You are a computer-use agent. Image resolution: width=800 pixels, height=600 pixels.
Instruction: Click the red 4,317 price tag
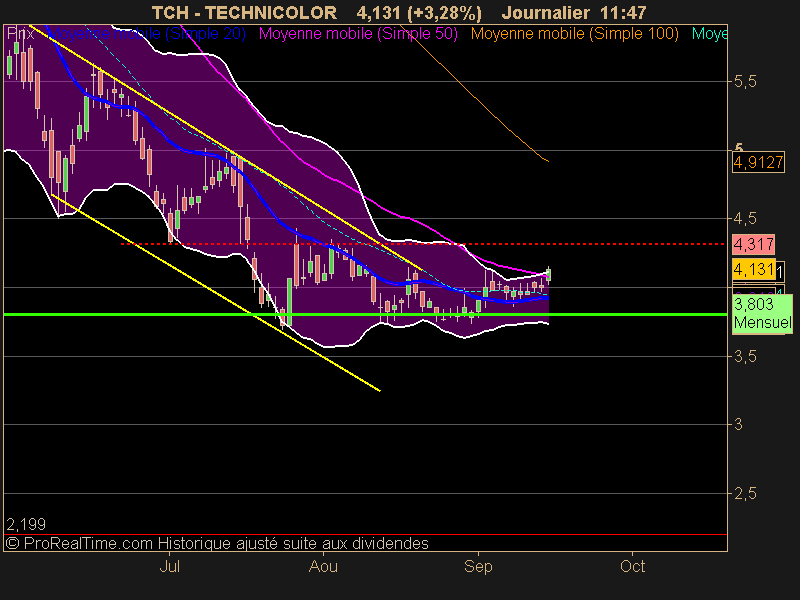pos(754,244)
